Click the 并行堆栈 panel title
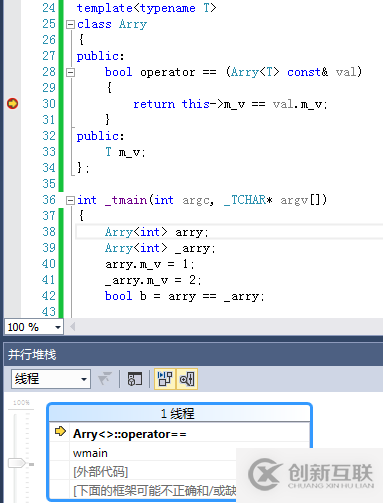383x503 pixels. click(32, 354)
